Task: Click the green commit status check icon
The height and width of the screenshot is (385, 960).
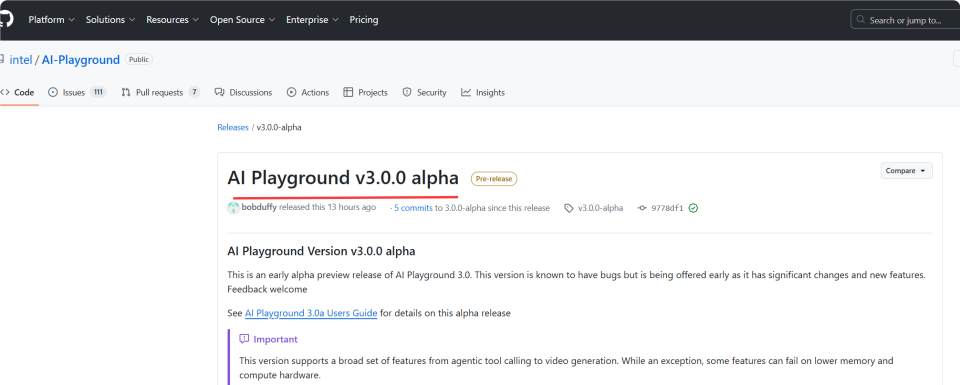Action: [x=693, y=208]
